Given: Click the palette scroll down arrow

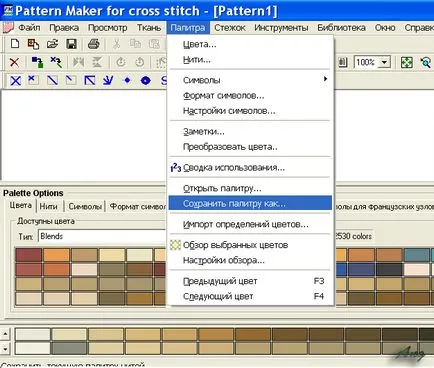Looking at the screenshot, I should tap(5, 349).
